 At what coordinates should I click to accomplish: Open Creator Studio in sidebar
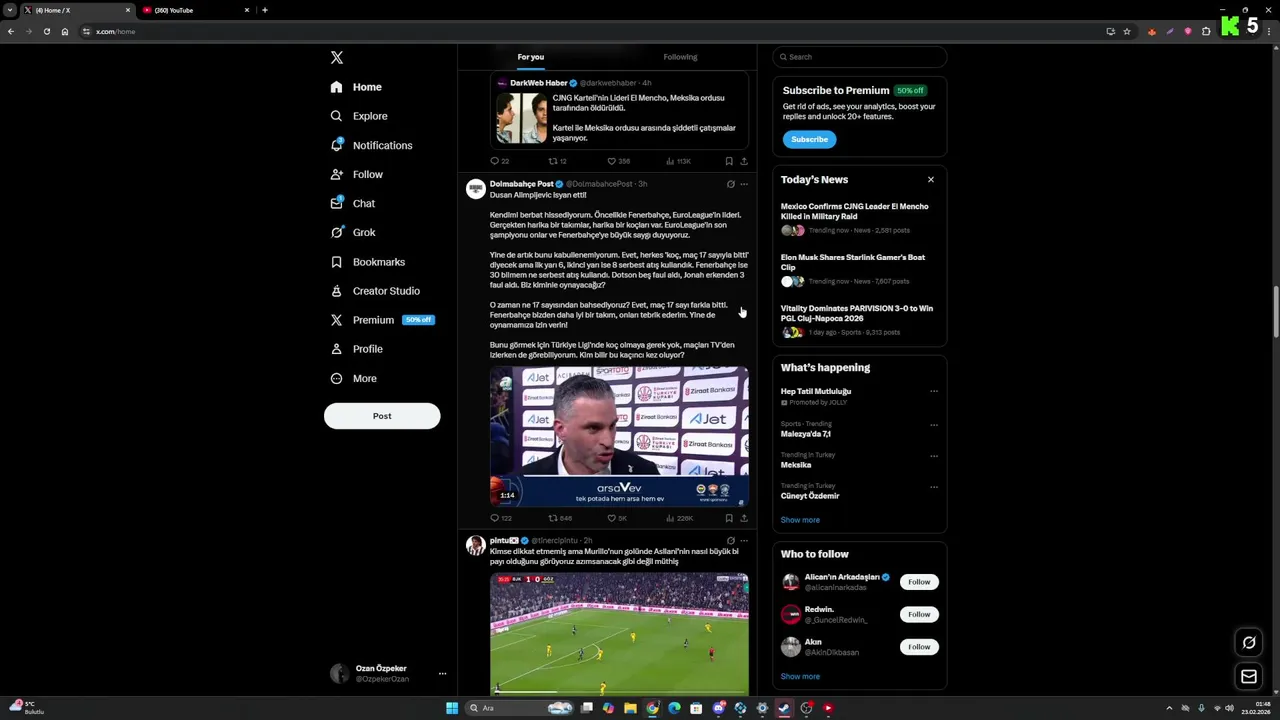pos(375,291)
